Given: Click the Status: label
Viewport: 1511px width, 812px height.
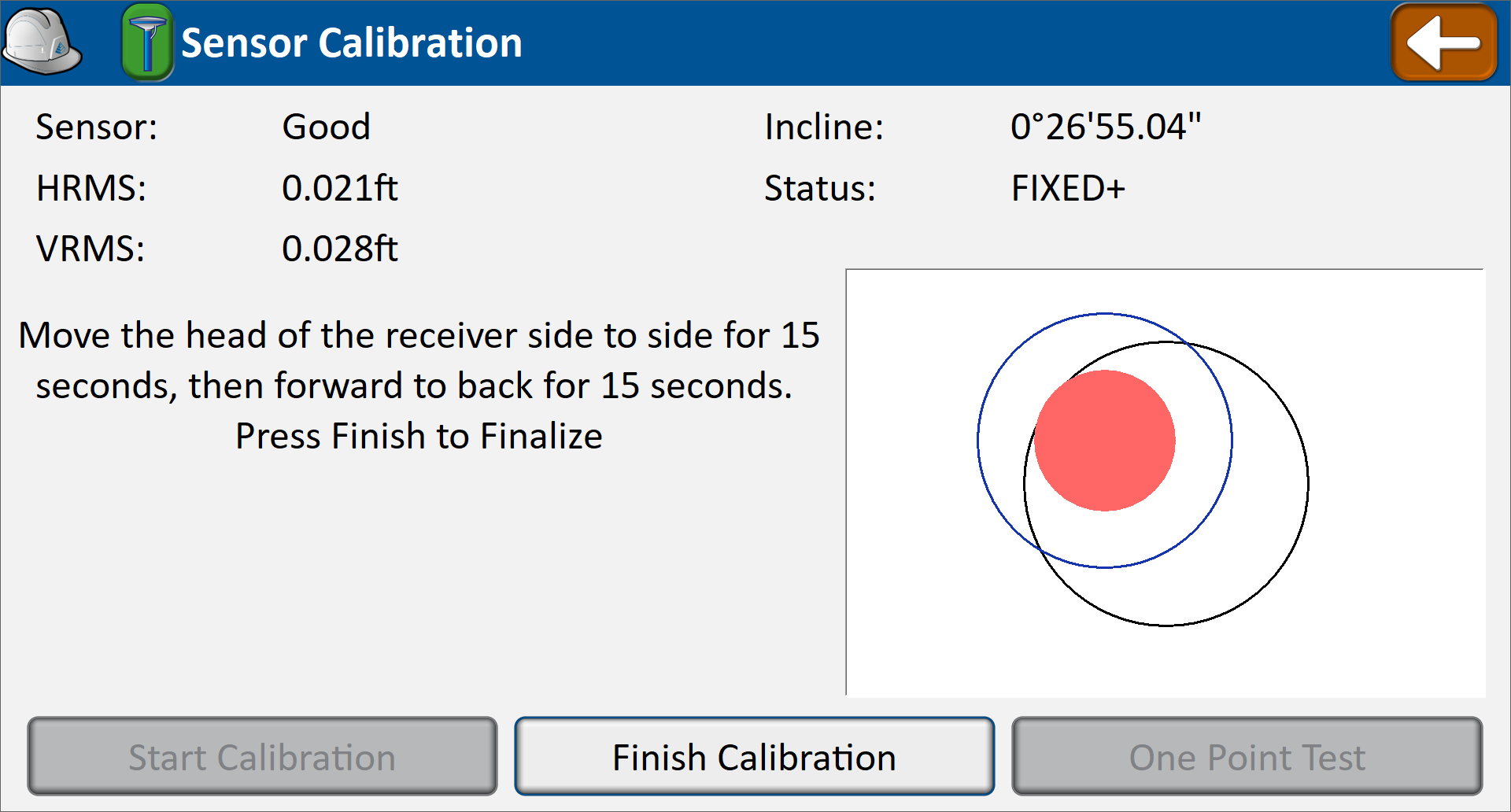Looking at the screenshot, I should 820,188.
